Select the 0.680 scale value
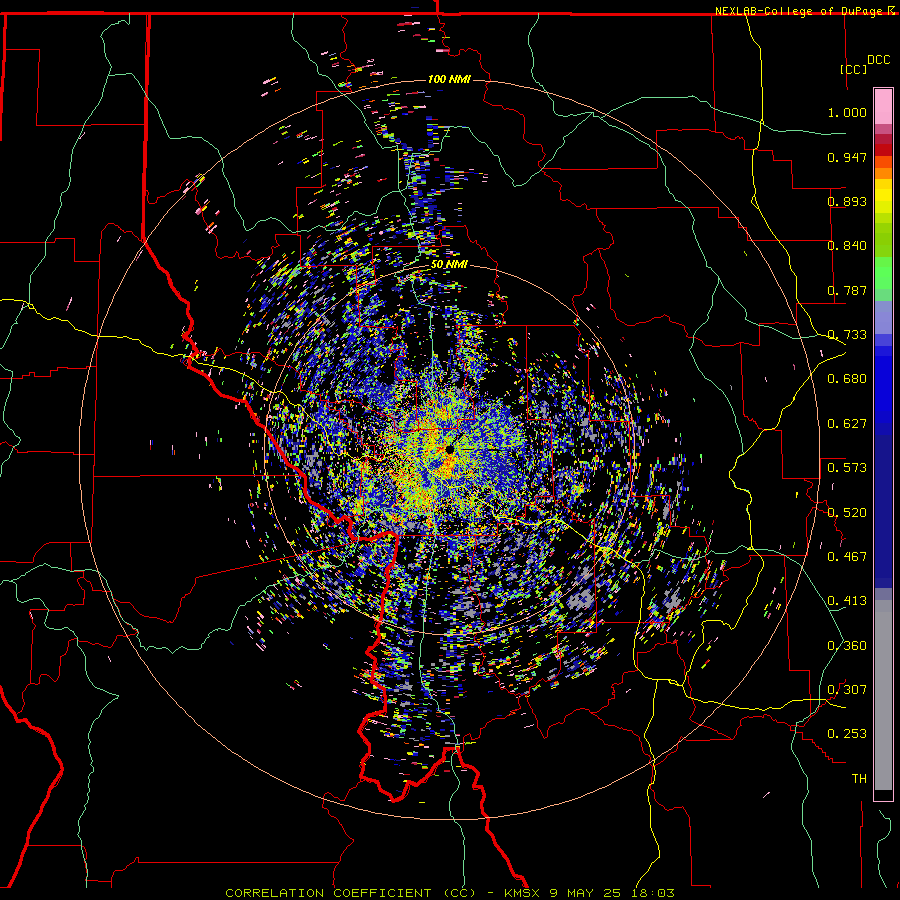900x900 pixels. 847,379
